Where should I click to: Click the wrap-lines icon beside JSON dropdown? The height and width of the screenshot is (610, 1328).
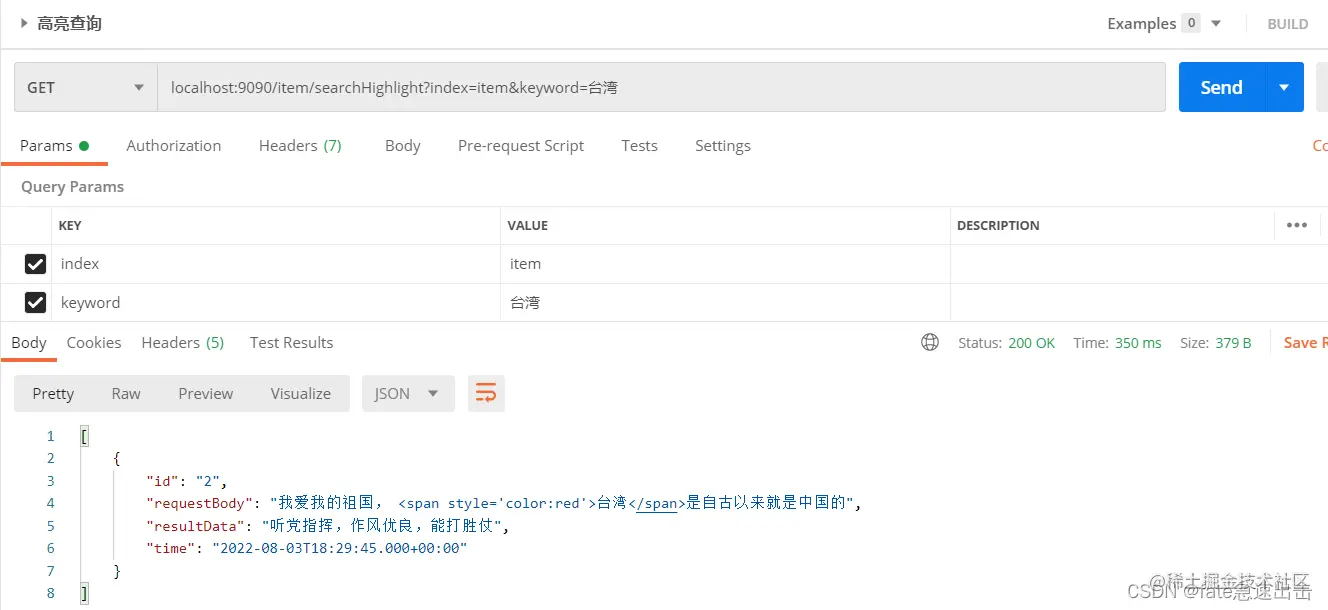pyautogui.click(x=486, y=392)
